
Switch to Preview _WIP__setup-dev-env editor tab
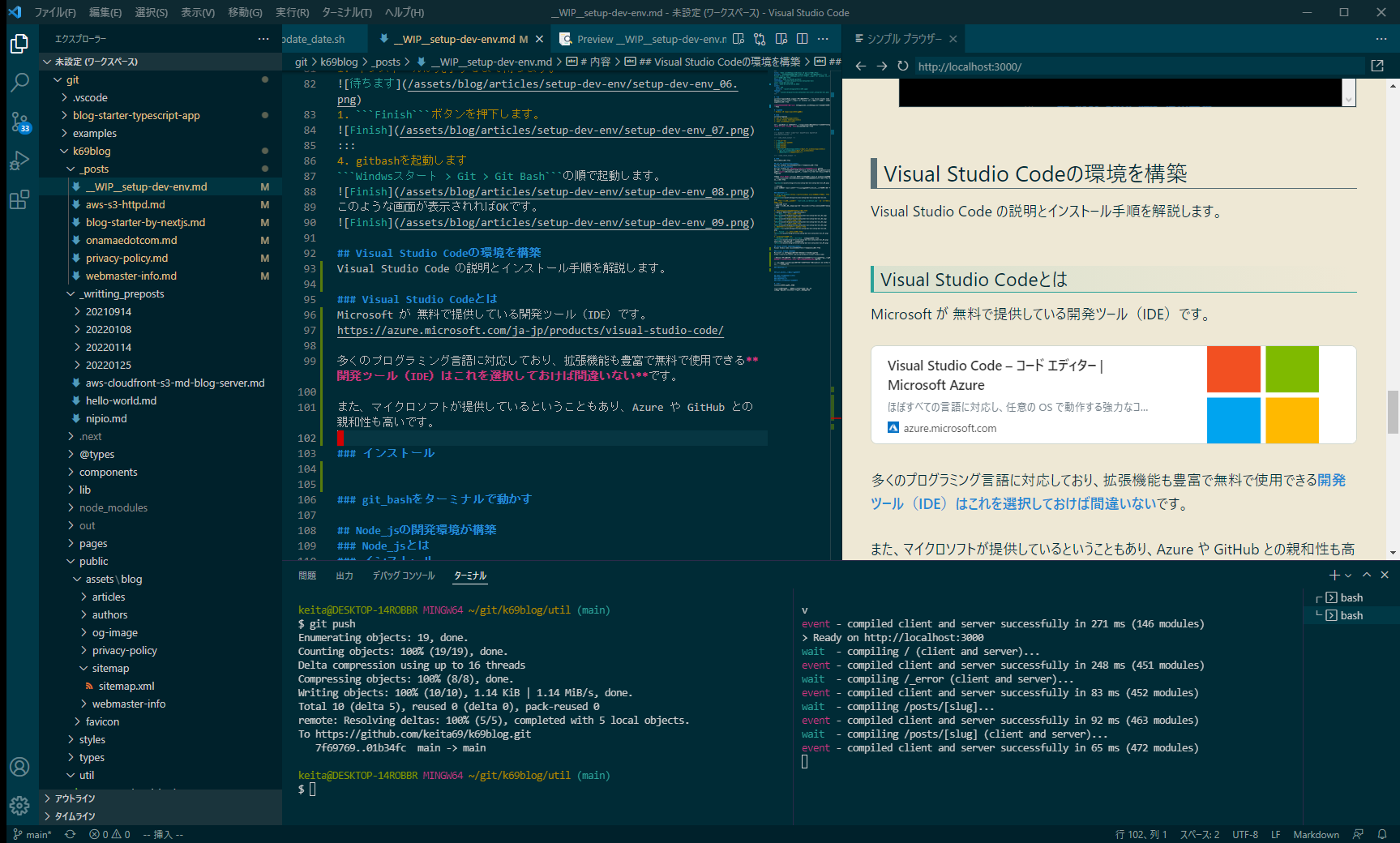tap(642, 39)
